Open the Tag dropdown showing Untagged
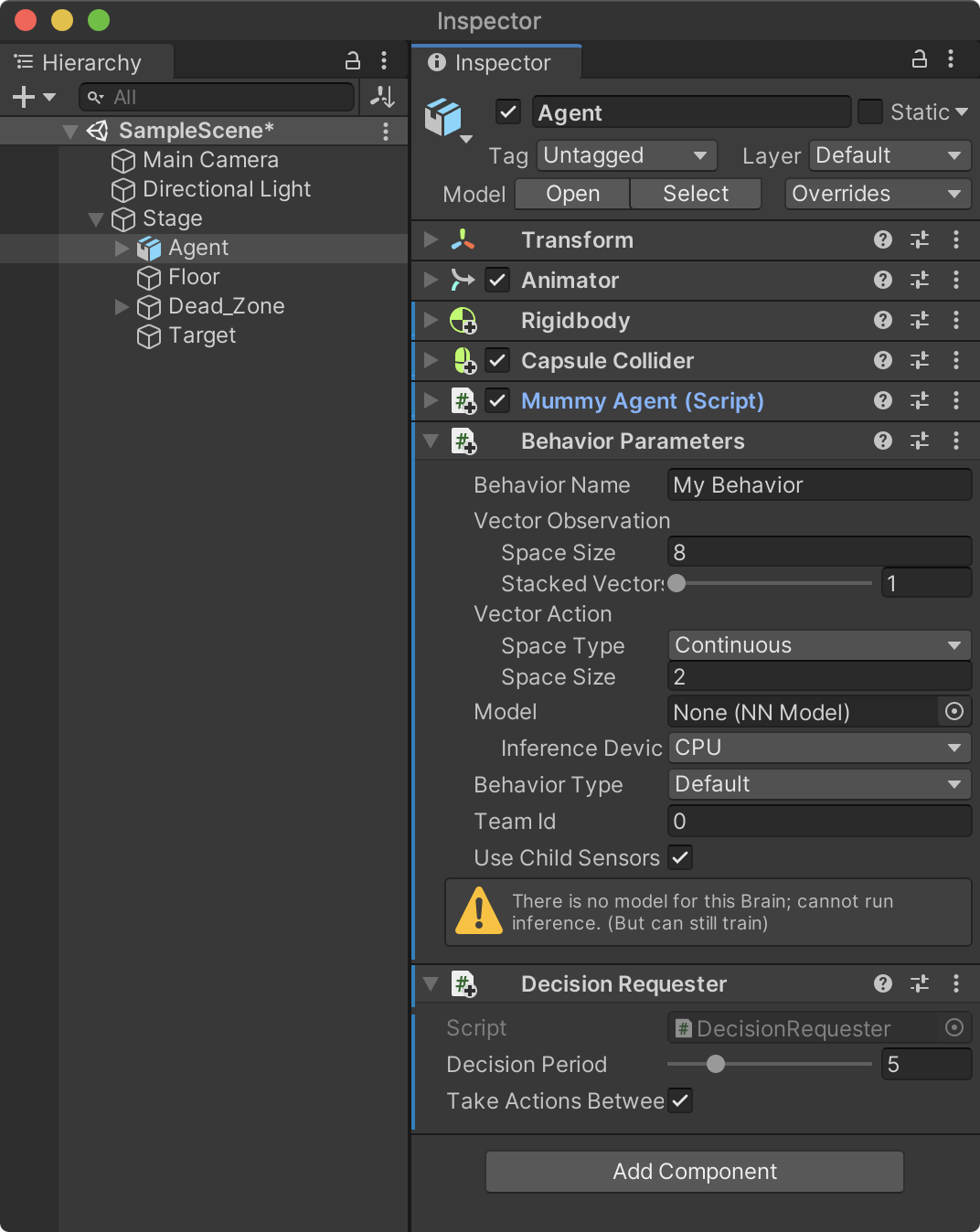This screenshot has width=980, height=1232. point(627,155)
